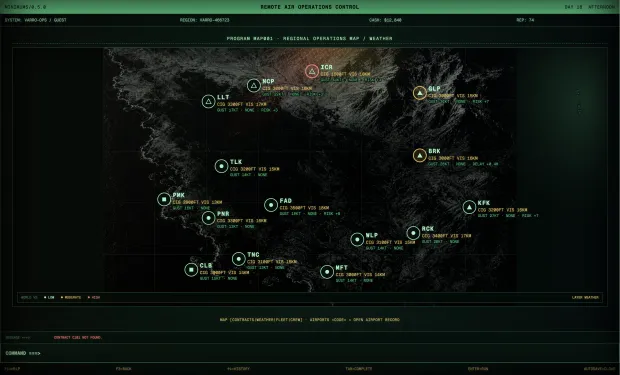The image size is (620, 375).
Task: Click the Remote Air Operations Control title
Action: (310, 7)
